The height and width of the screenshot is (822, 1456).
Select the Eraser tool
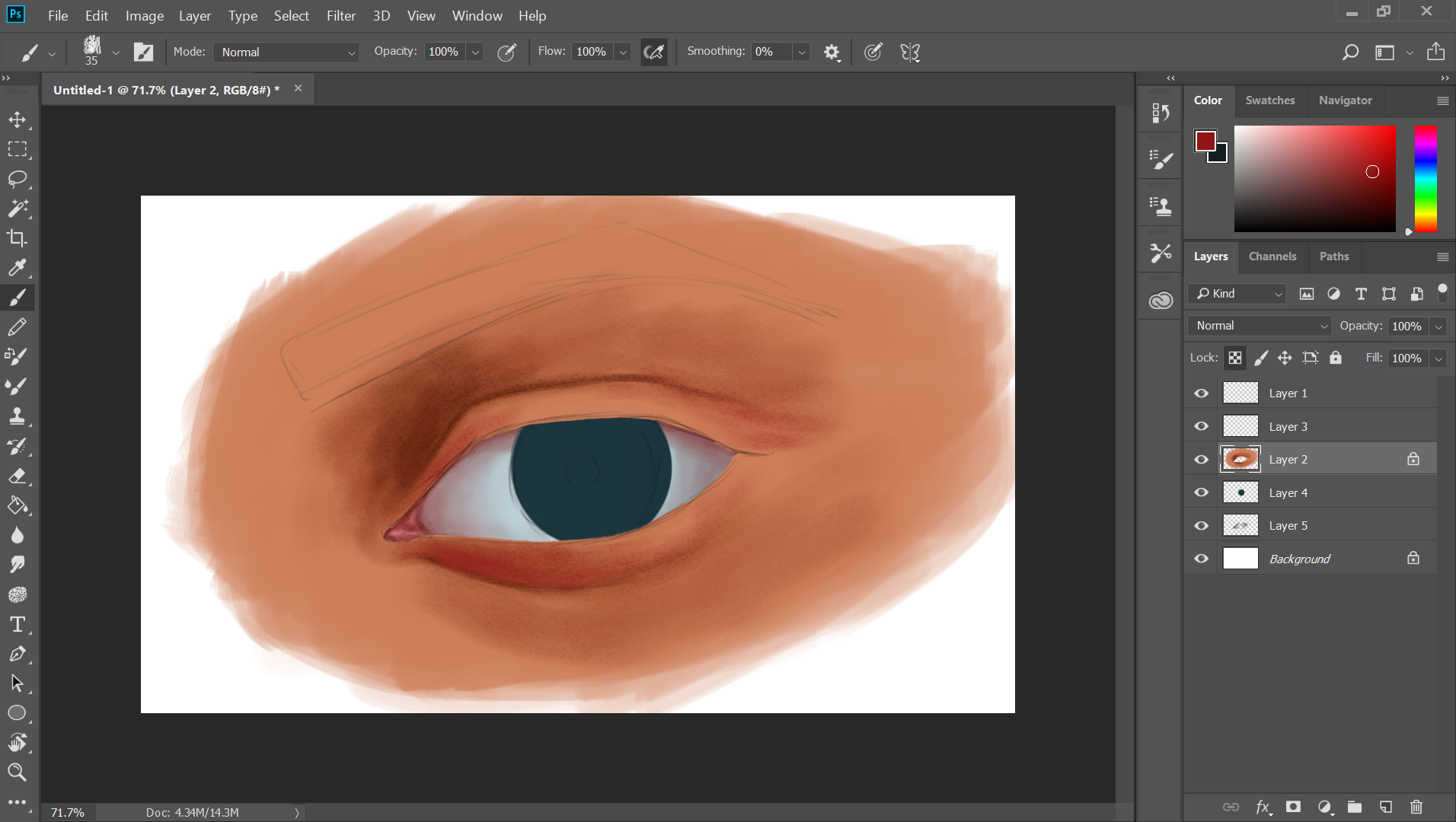(18, 476)
